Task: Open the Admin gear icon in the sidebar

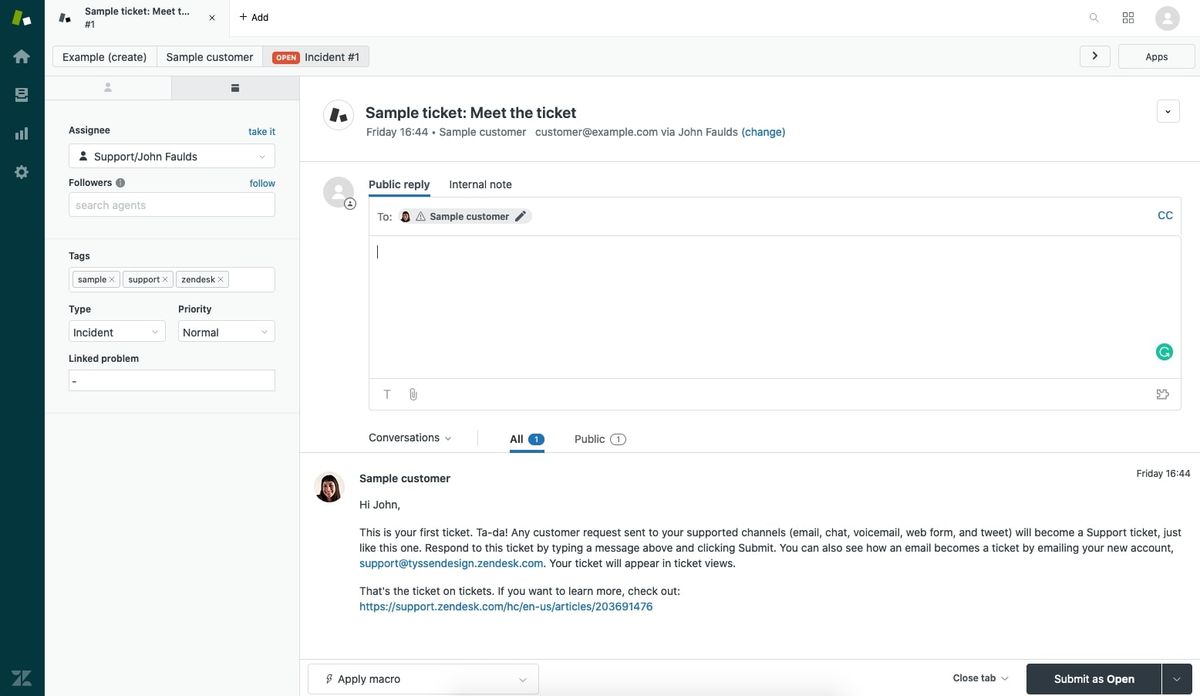Action: (x=21, y=171)
